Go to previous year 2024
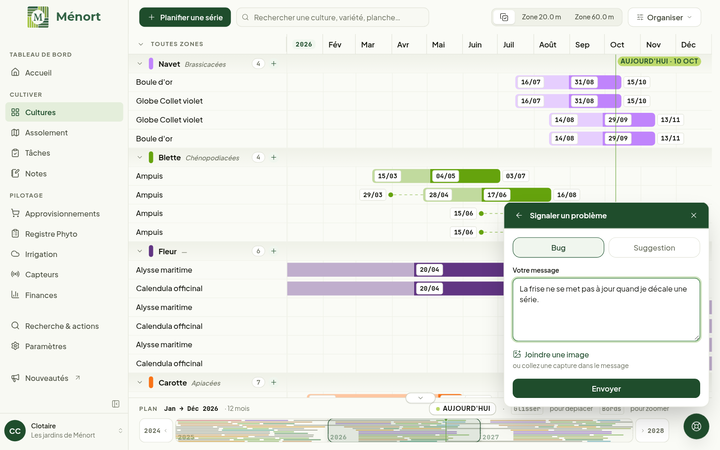The image size is (720, 450). coord(156,431)
